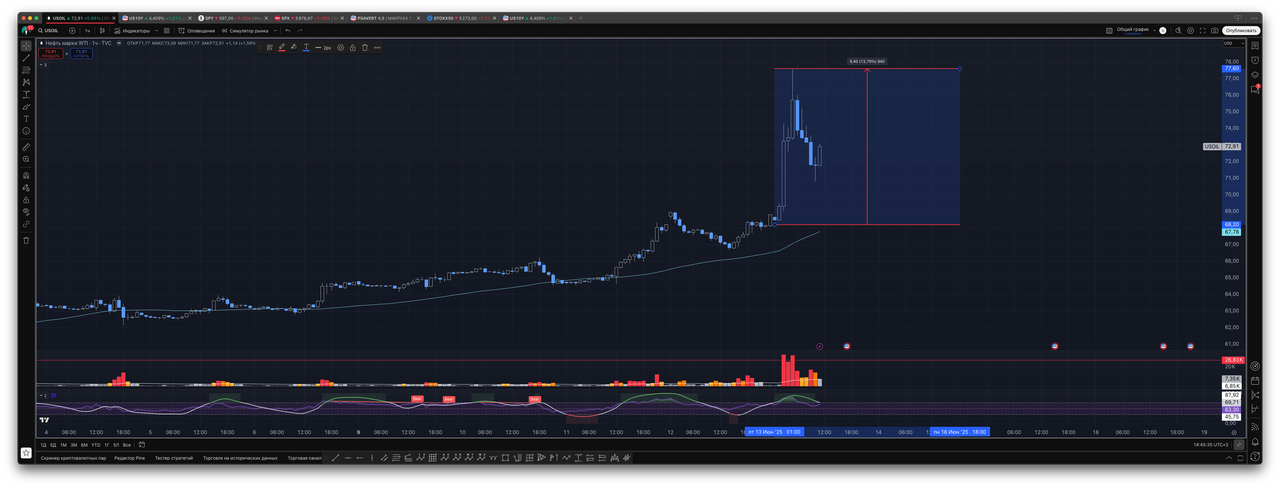Change line color with pencil swatch
This screenshot has height=488, width=1280.
(x=282, y=47)
